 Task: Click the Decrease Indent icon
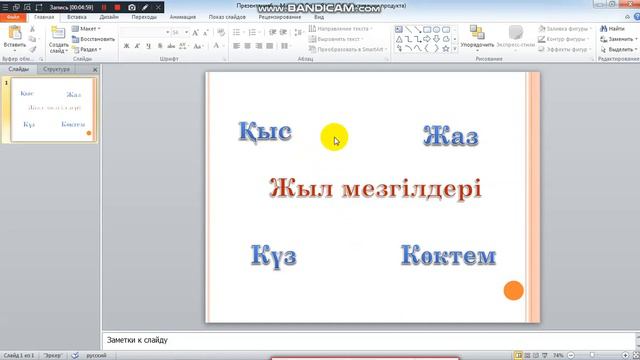(x=272, y=32)
